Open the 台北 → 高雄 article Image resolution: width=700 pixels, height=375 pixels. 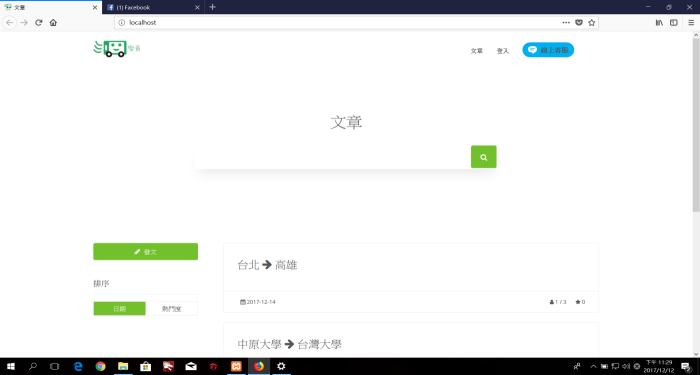(267, 265)
